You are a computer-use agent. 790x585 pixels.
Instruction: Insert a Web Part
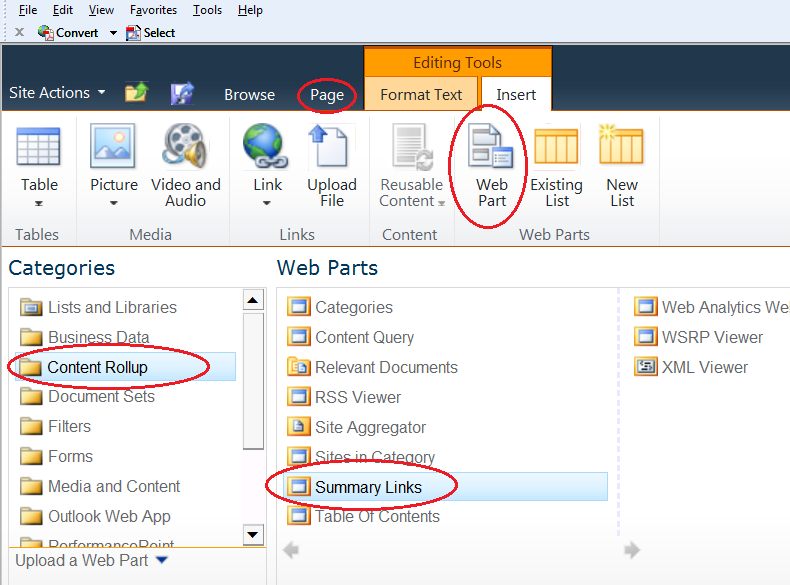tap(491, 165)
